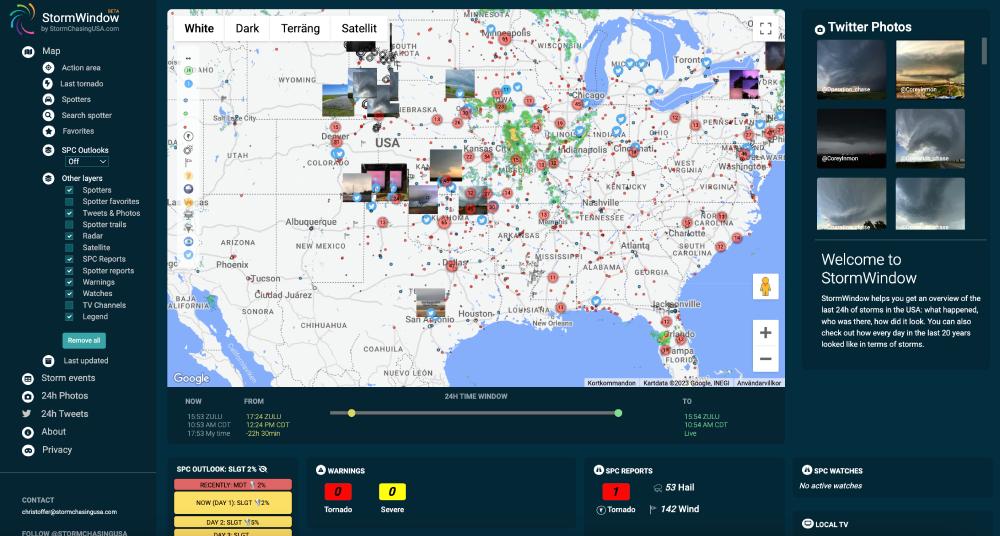Open the Användarvillkor link on map
The height and width of the screenshot is (536, 1000).
point(758,383)
